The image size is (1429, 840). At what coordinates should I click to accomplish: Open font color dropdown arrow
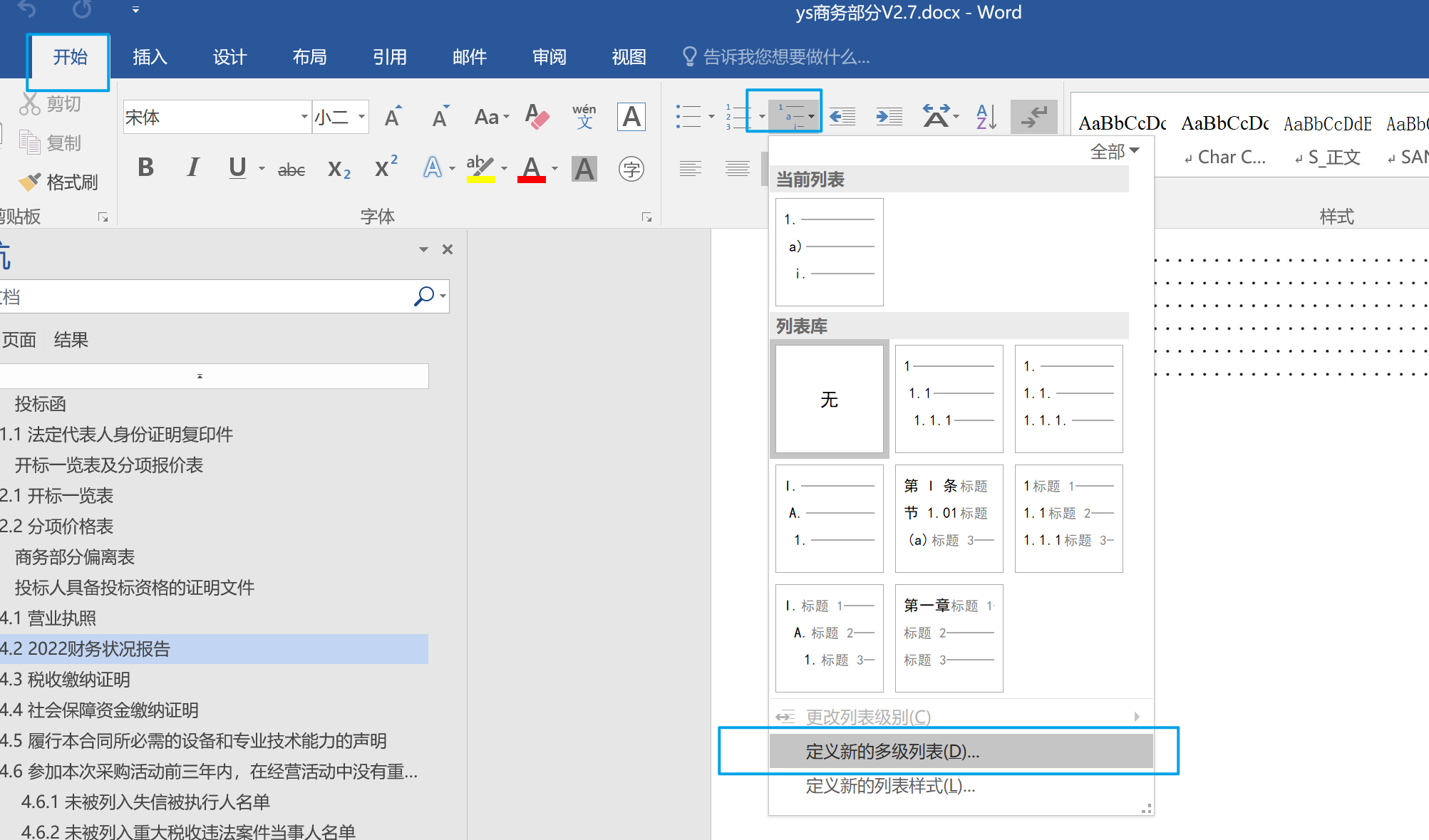click(x=554, y=169)
